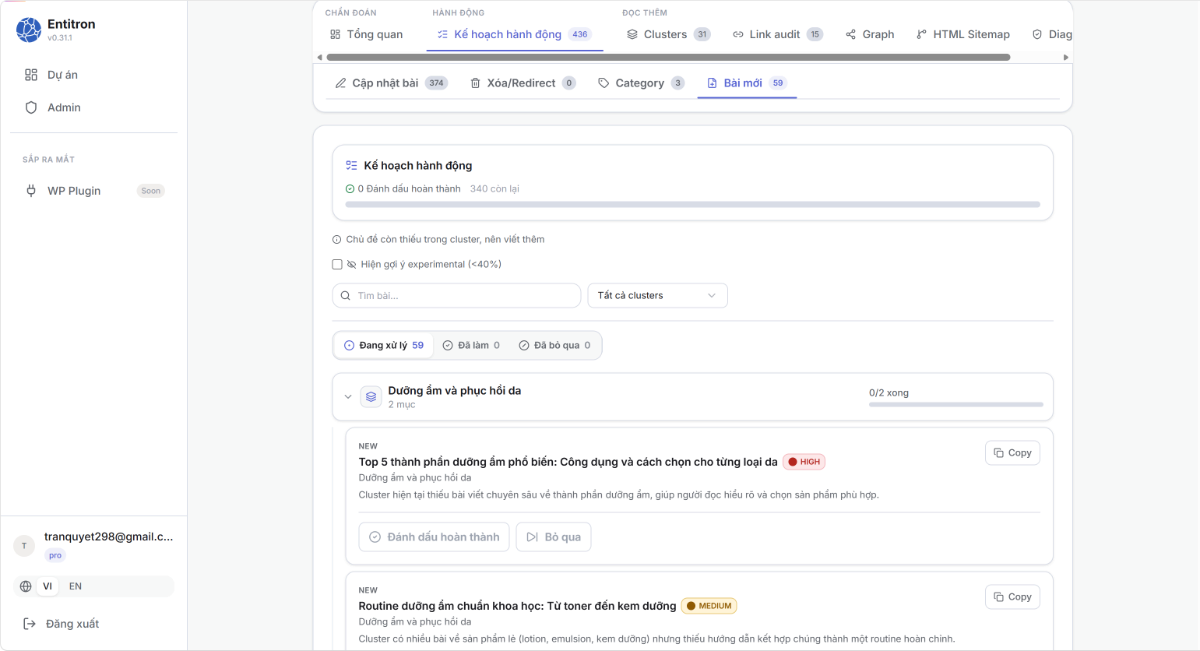1200x651 pixels.
Task: Click the horizontal scrollbar under the tabs
Action: (x=670, y=57)
